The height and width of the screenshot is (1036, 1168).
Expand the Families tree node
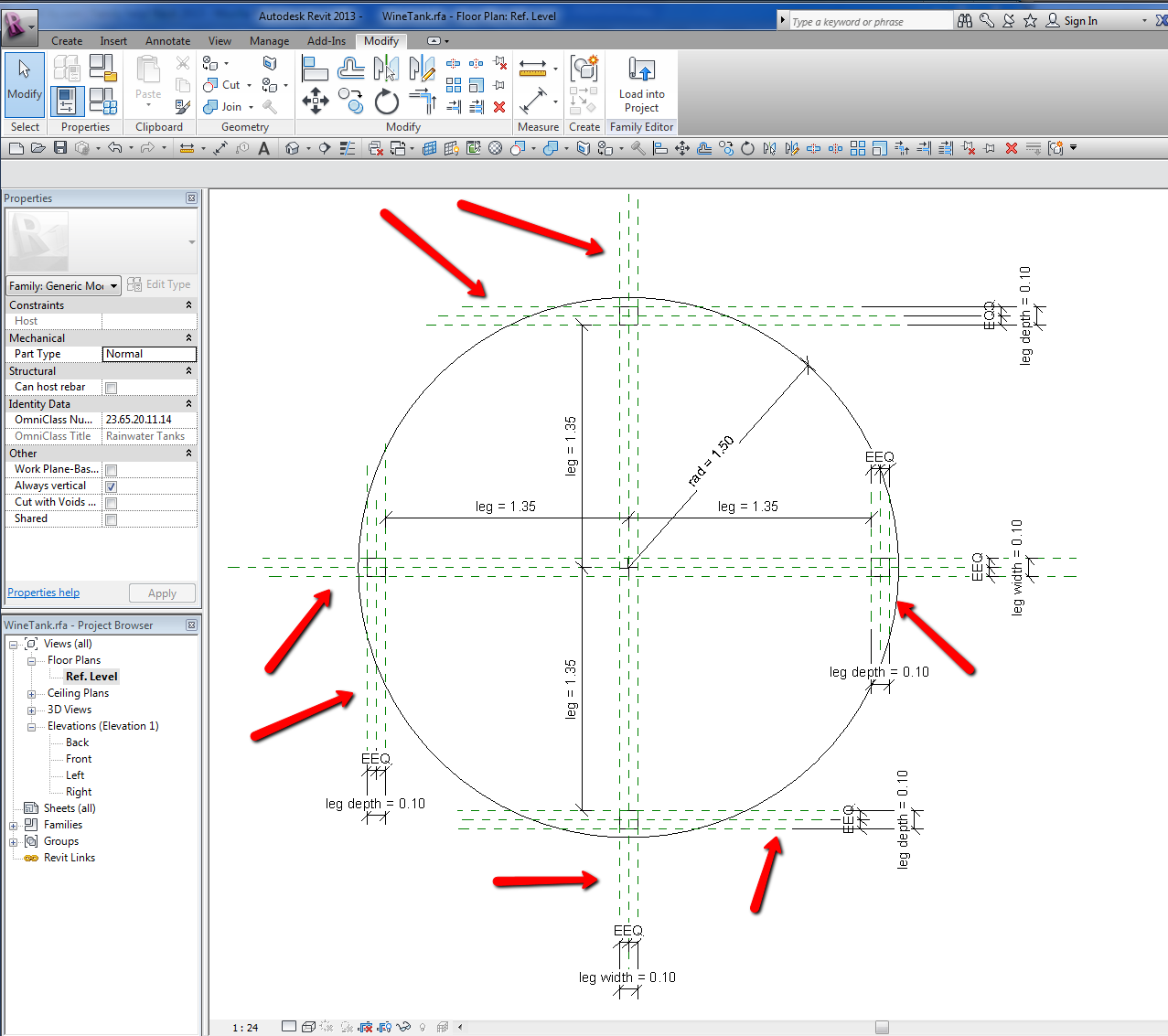pyautogui.click(x=14, y=826)
